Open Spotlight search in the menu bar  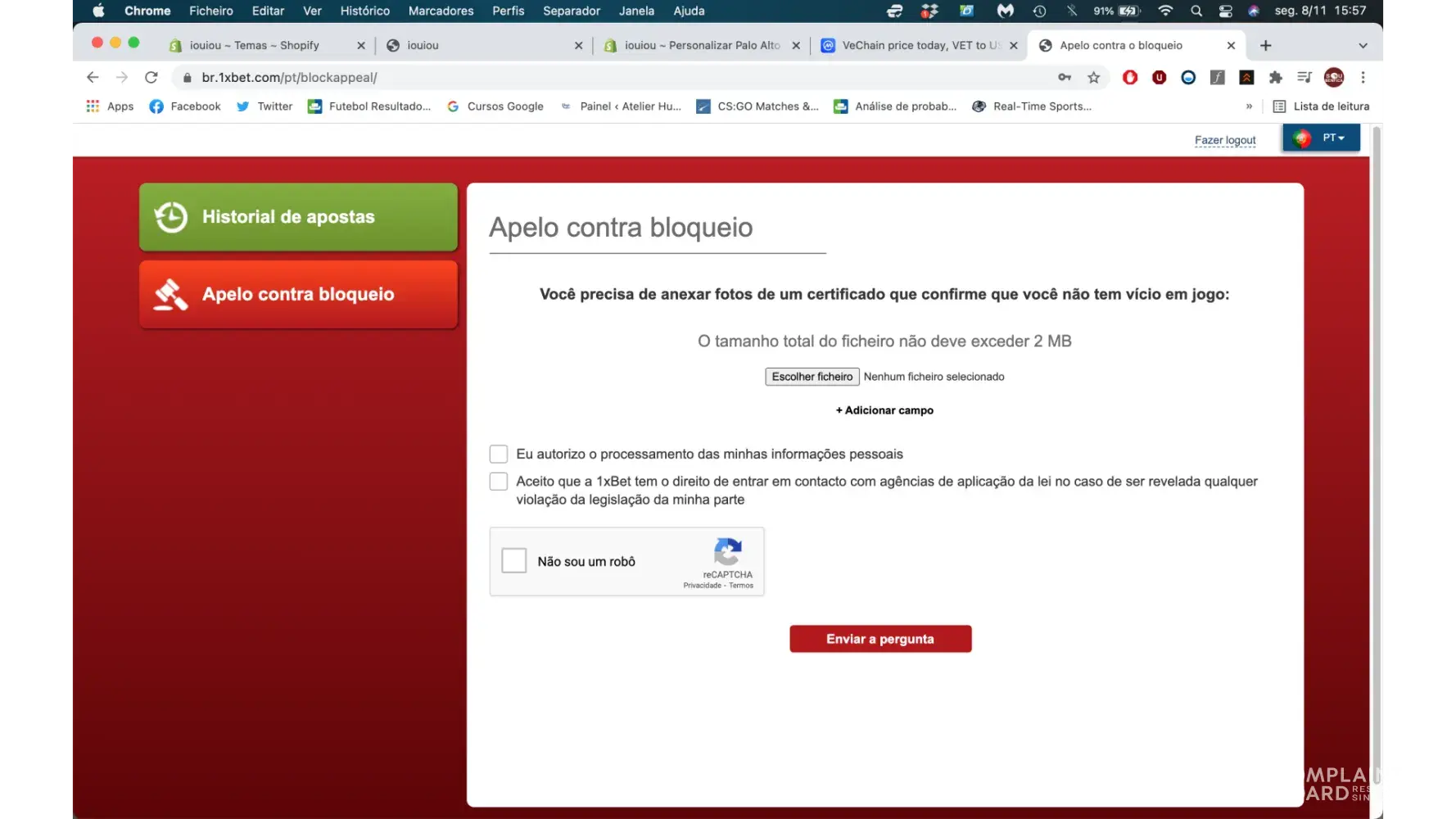[x=1196, y=11]
